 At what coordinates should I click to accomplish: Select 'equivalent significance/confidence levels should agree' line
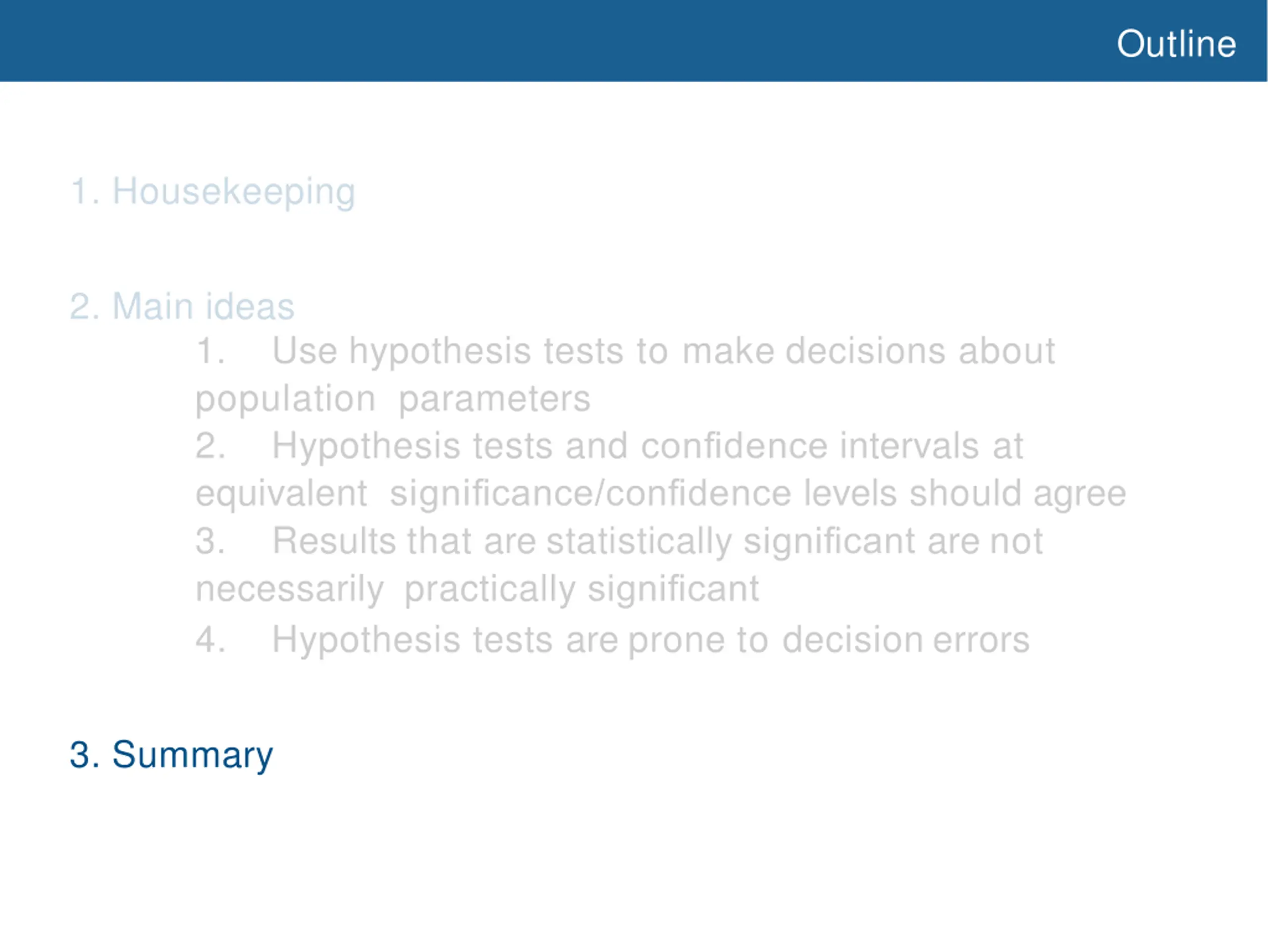pyautogui.click(x=661, y=493)
